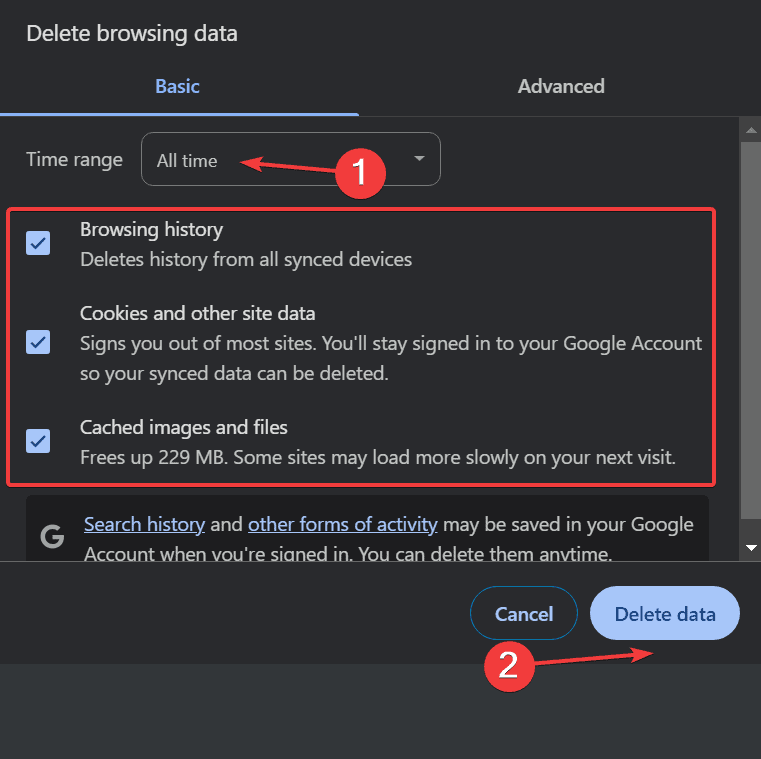This screenshot has width=761, height=759.
Task: Click the scrollbar up arrow
Action: coord(751,130)
